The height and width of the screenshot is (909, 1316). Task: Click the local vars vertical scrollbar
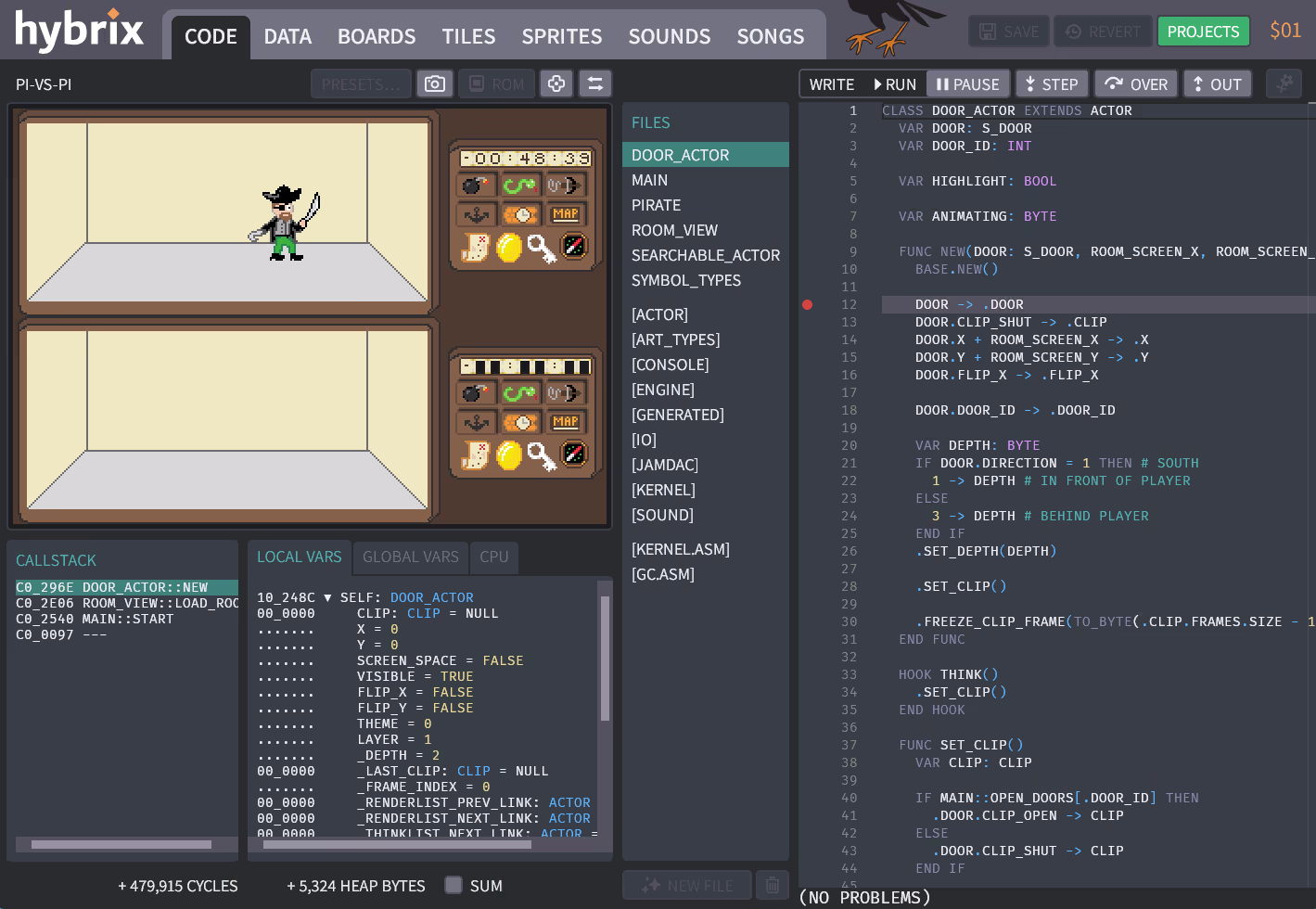coord(605,659)
